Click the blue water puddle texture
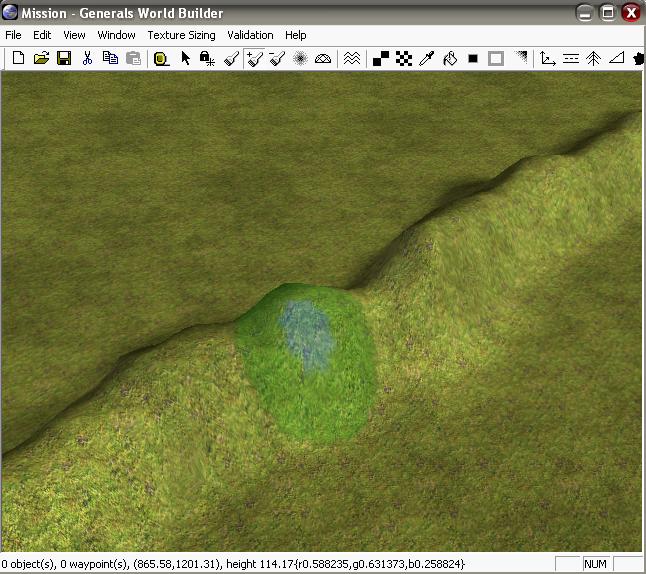Screen dimensions: 646x574 (307, 335)
